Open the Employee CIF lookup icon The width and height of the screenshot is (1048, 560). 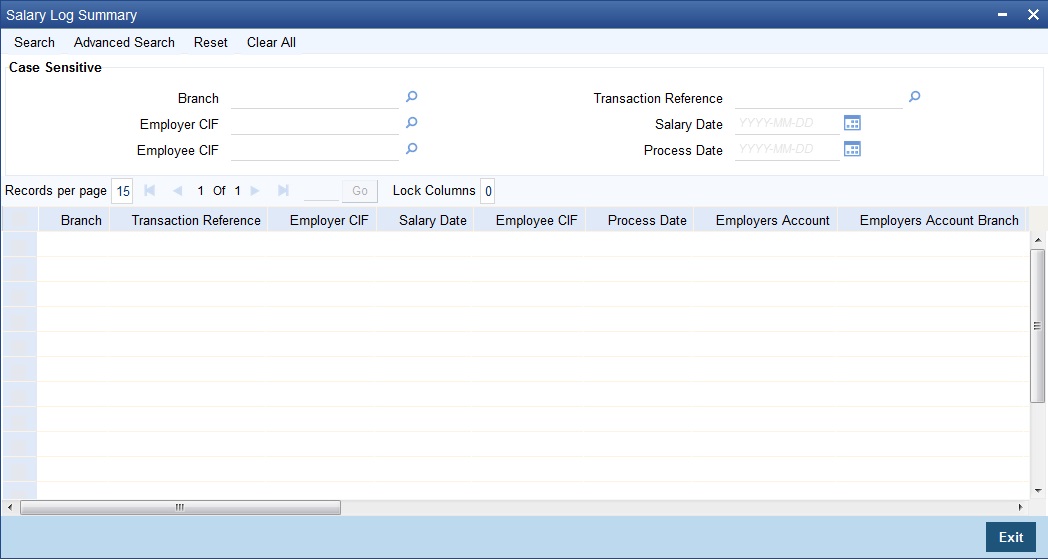click(x=412, y=148)
